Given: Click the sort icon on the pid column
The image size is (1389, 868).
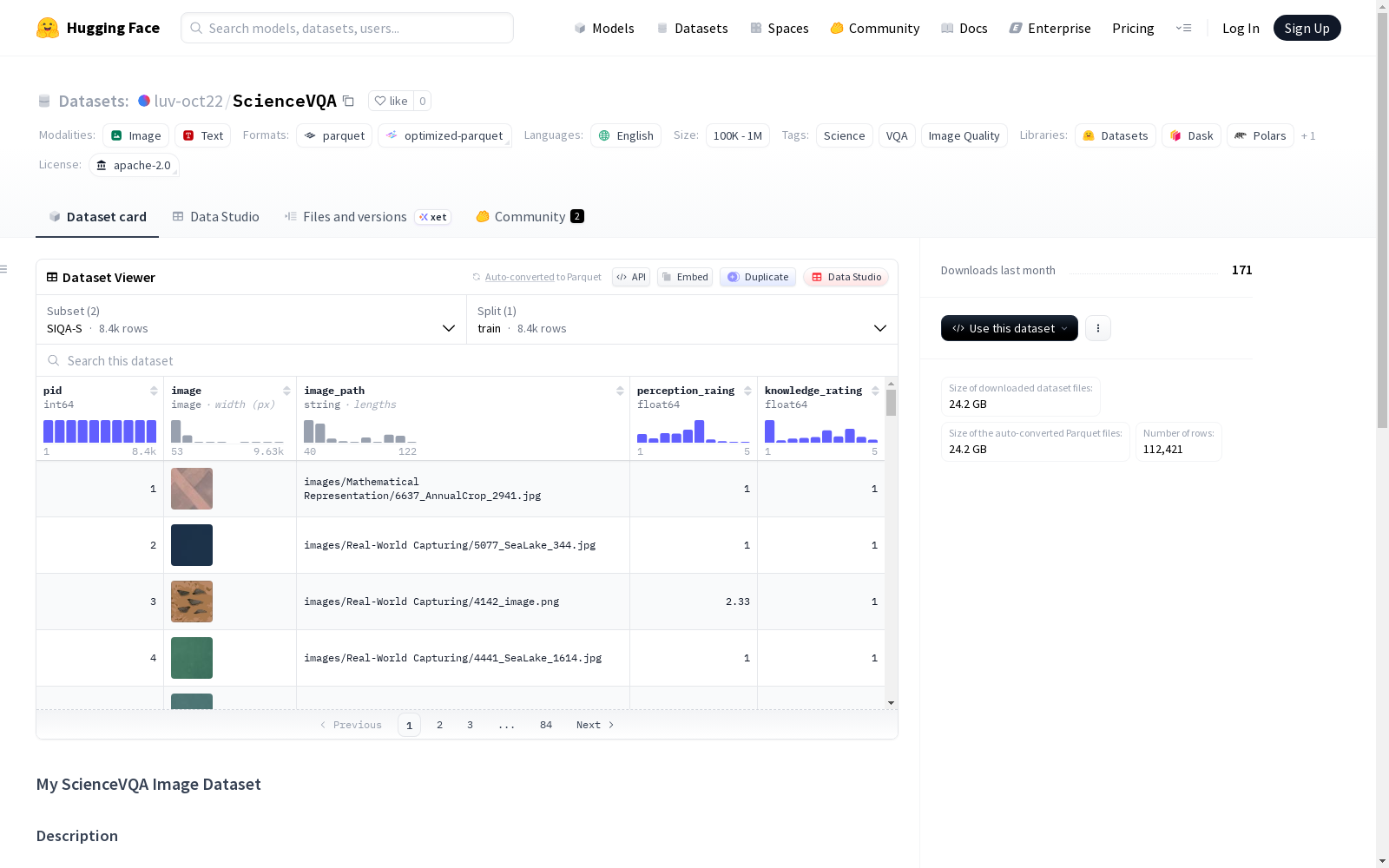Looking at the screenshot, I should 154,391.
